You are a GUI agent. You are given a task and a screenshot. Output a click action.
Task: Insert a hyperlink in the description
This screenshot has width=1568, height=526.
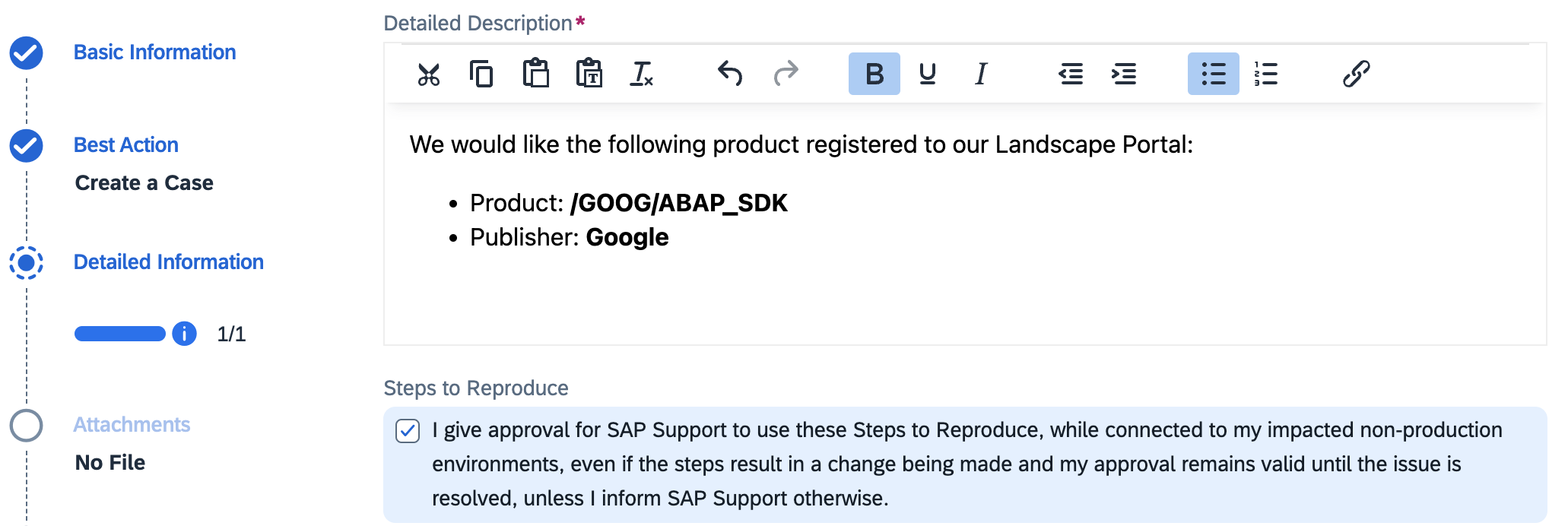coord(1357,74)
